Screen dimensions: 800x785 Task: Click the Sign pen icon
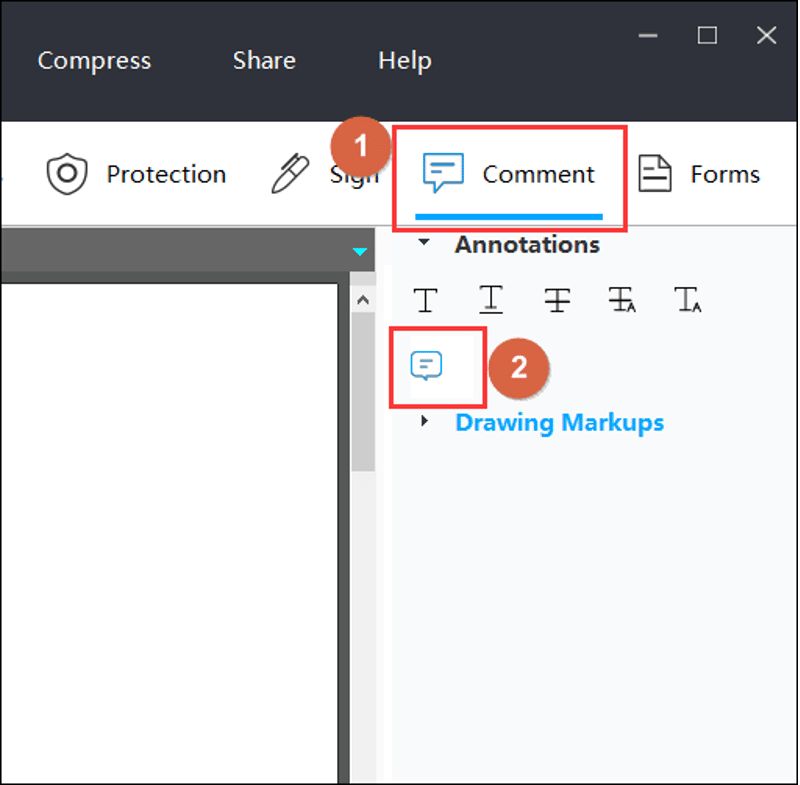tap(289, 172)
